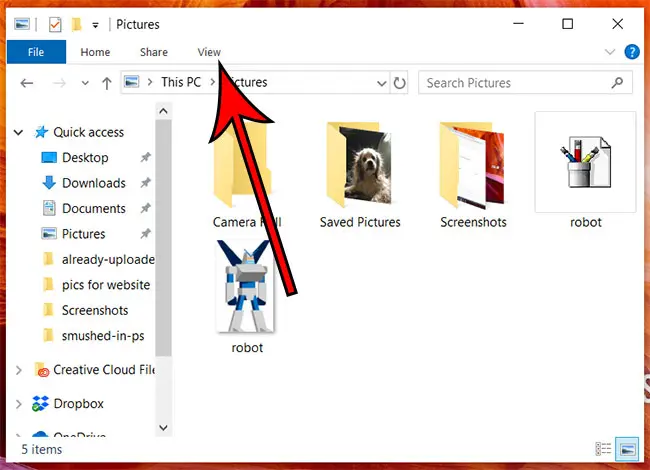This screenshot has width=650, height=470.
Task: Click the Downloads blue arrow icon
Action: point(49,183)
